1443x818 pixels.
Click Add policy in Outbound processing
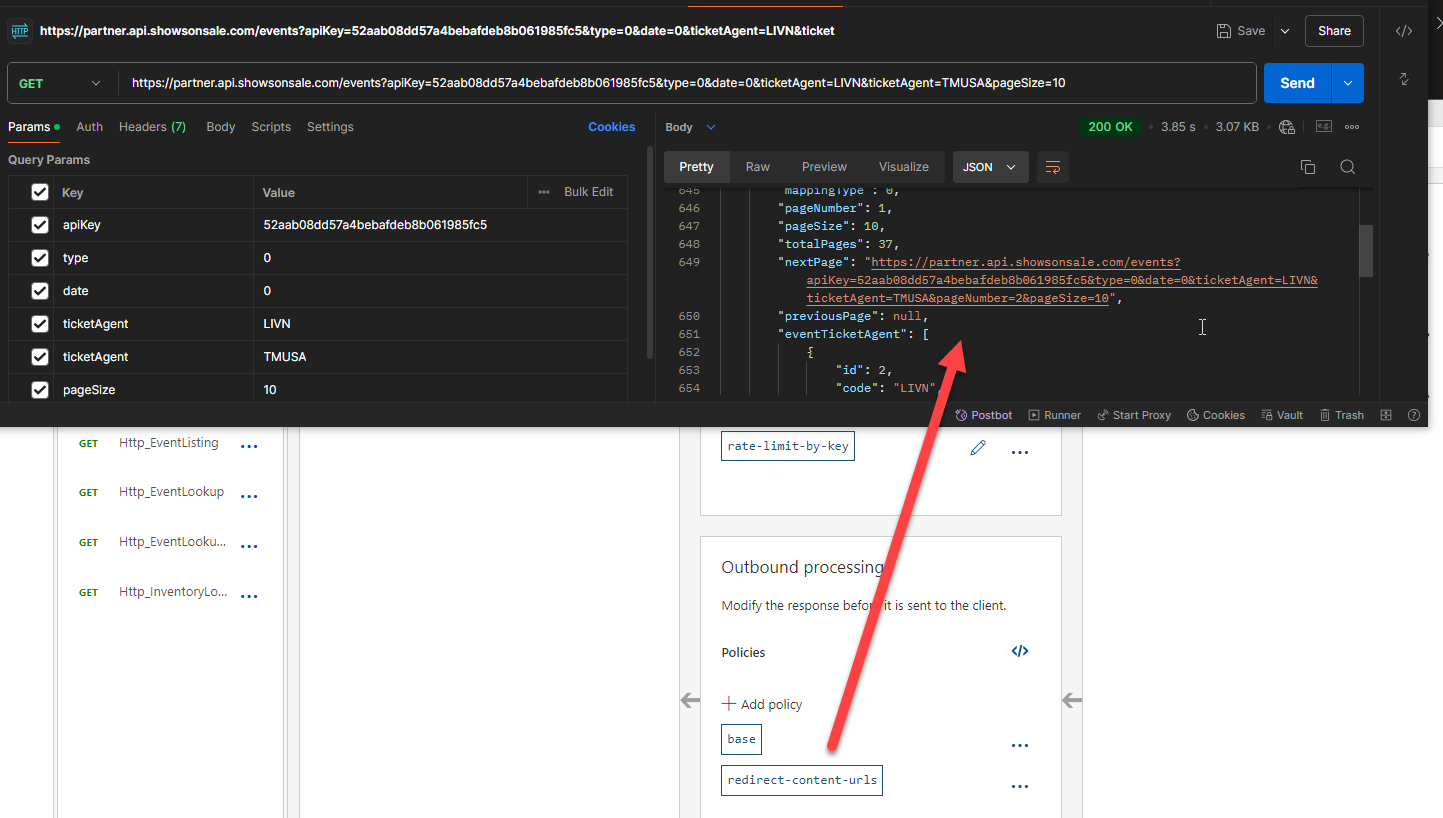(x=762, y=704)
